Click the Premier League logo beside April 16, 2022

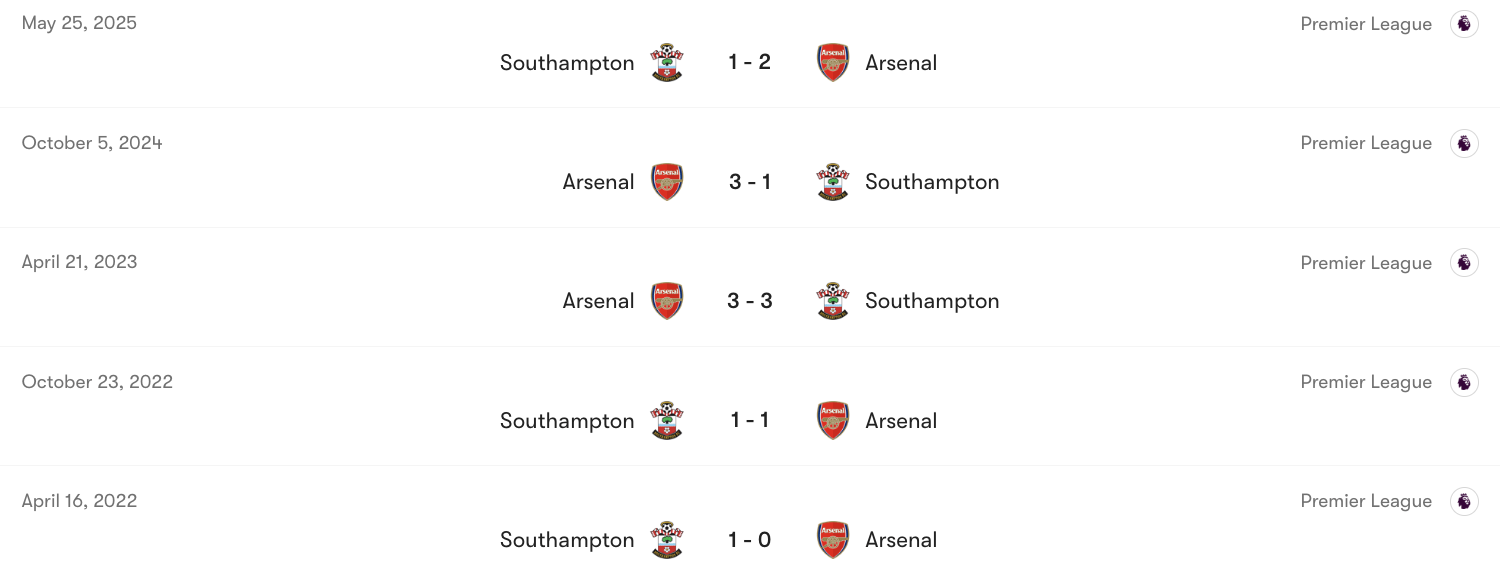[x=1463, y=501]
